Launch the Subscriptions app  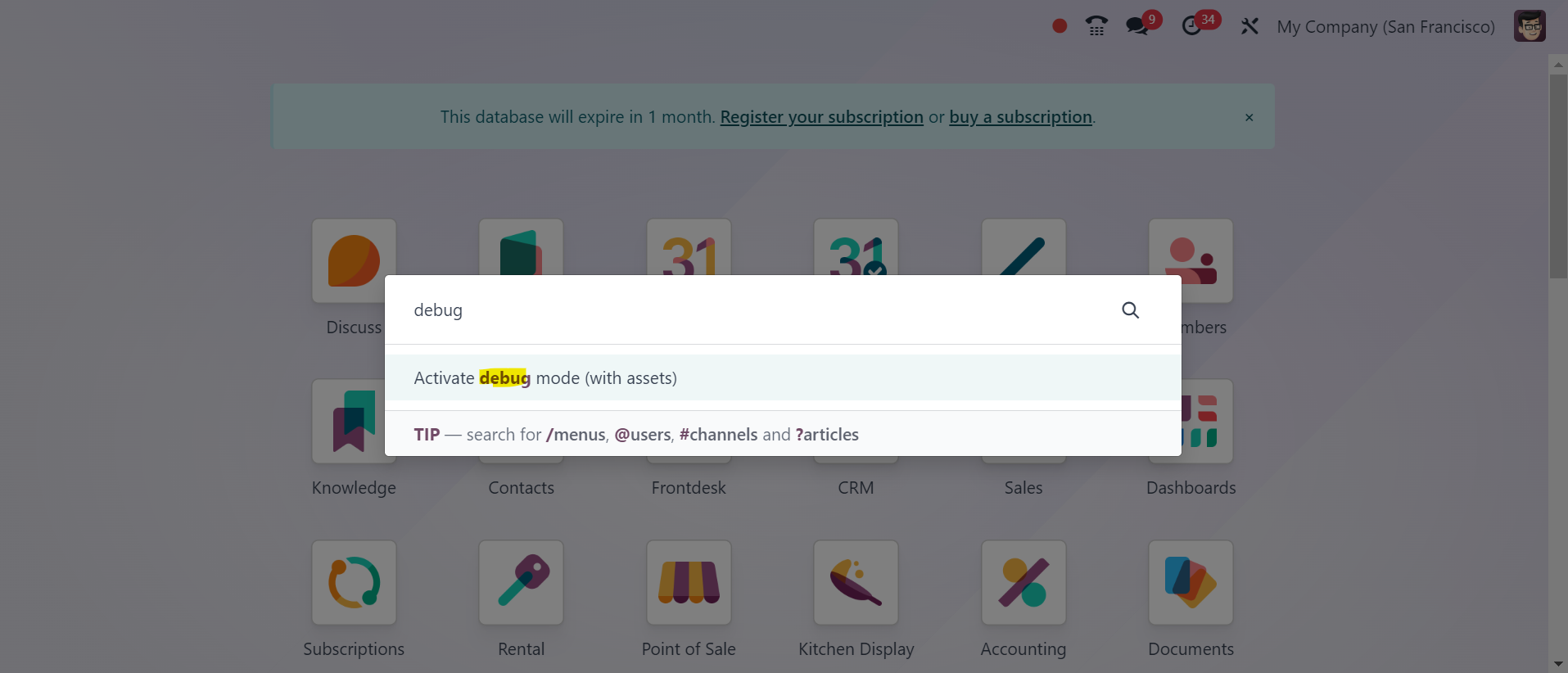pyautogui.click(x=354, y=582)
